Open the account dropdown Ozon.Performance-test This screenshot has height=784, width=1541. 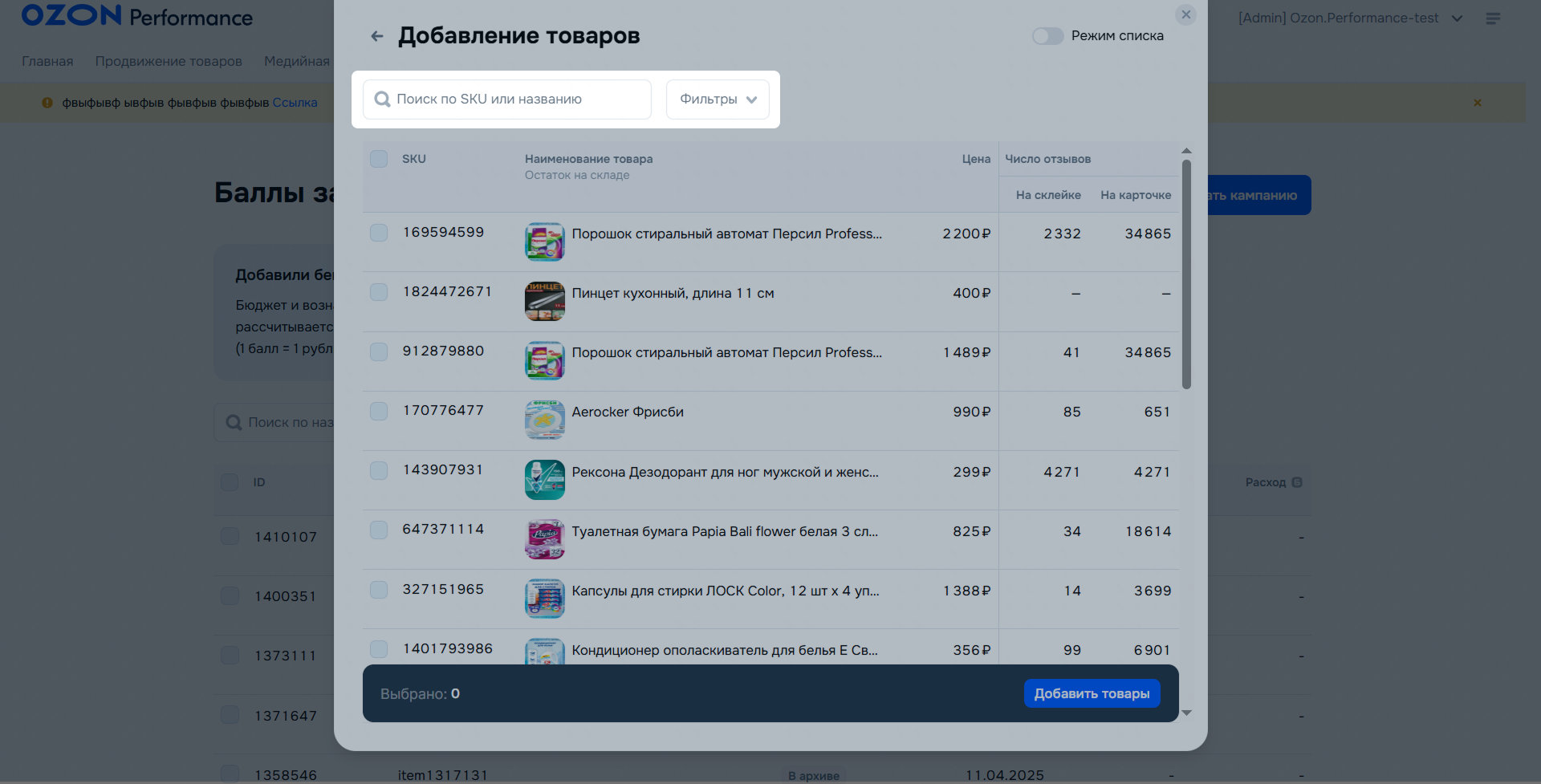click(x=1350, y=18)
